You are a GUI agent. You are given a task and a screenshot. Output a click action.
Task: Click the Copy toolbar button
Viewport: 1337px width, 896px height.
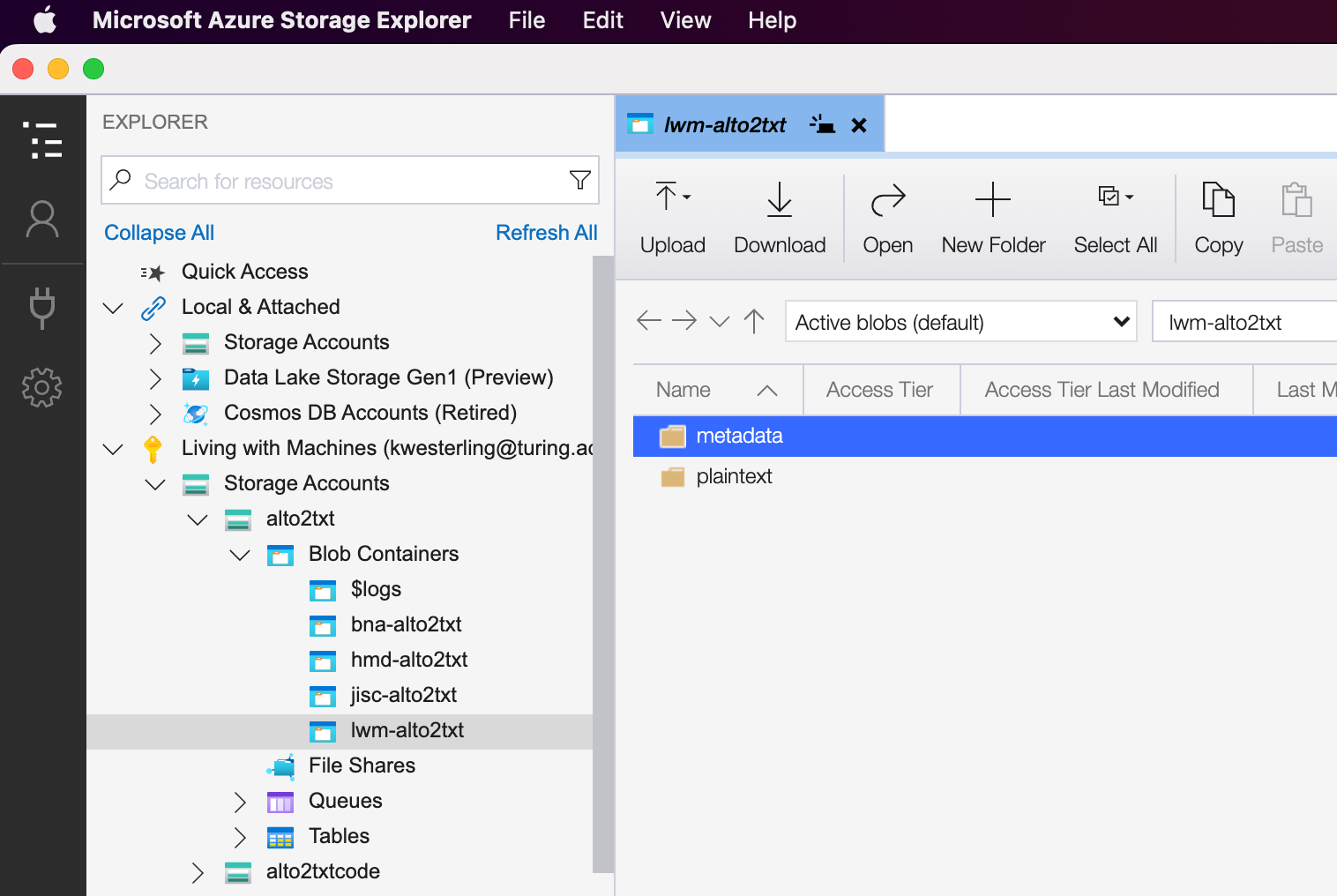tap(1218, 219)
